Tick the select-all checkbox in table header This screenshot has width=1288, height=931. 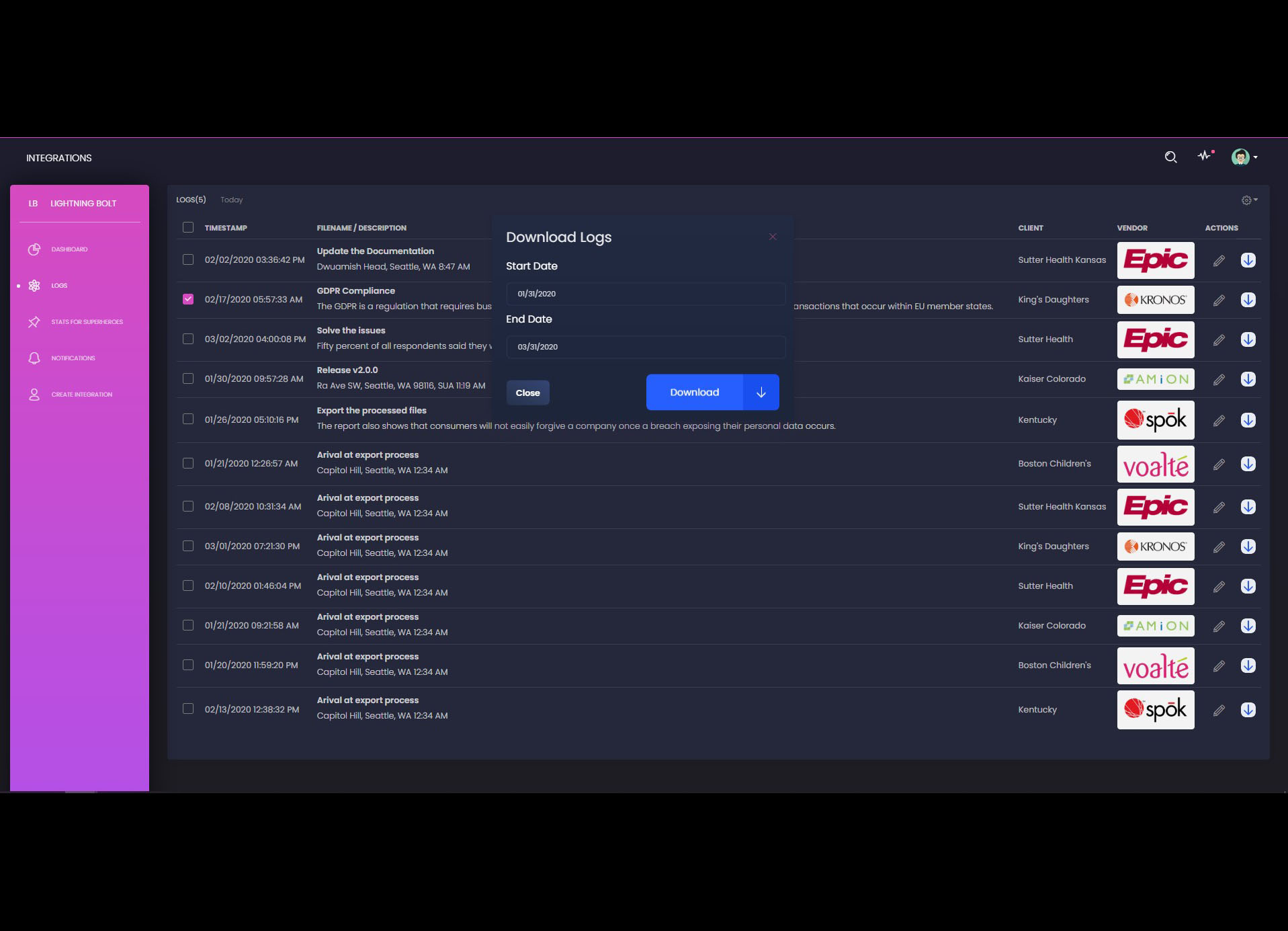point(188,227)
